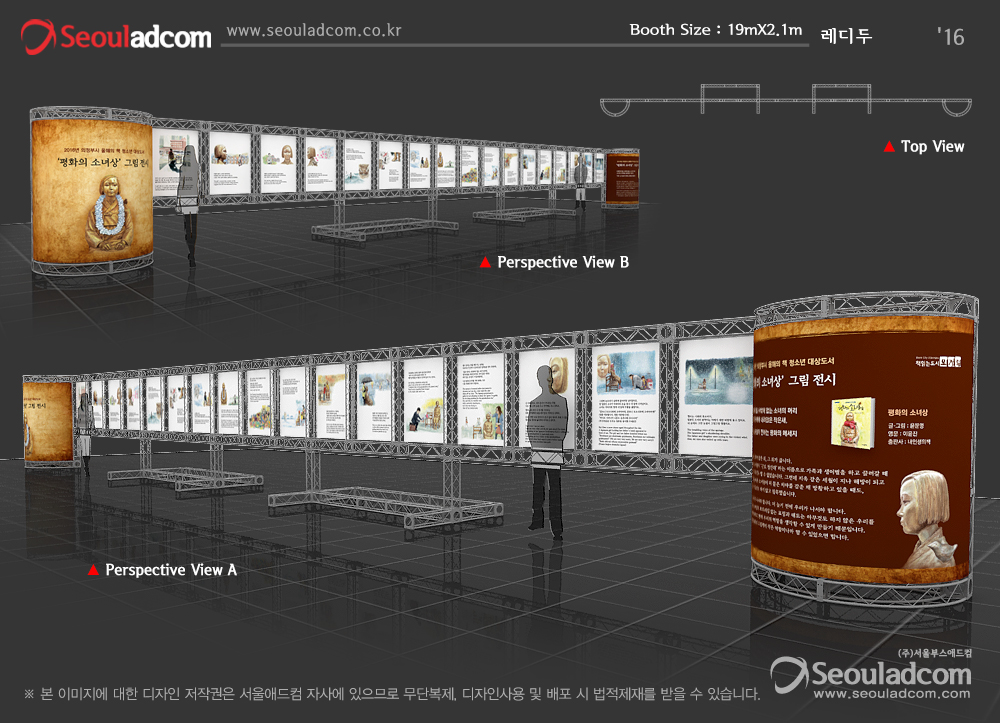Image resolution: width=1000 pixels, height=723 pixels.
Task: Click the Top View label
Action: coord(932,147)
